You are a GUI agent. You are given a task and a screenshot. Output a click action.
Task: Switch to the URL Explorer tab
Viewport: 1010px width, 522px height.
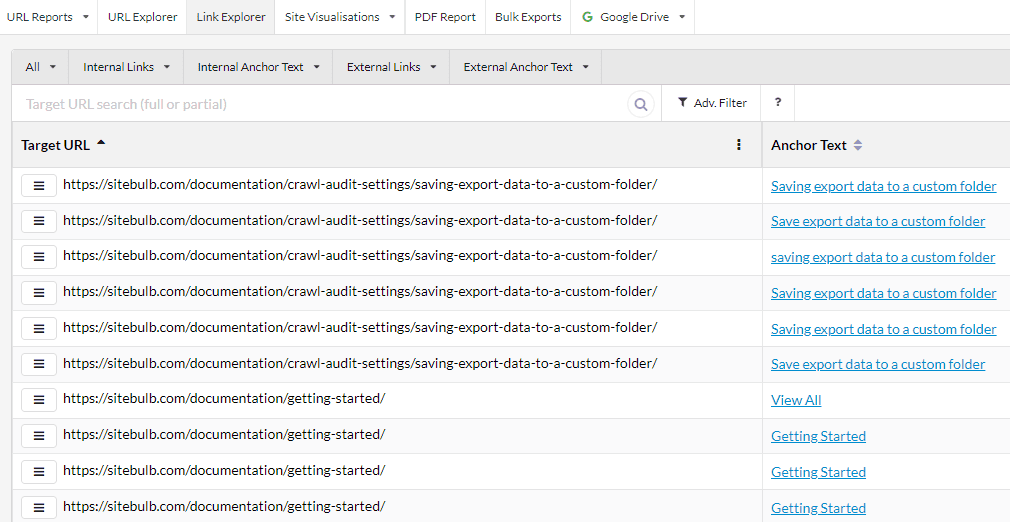[x=142, y=17]
